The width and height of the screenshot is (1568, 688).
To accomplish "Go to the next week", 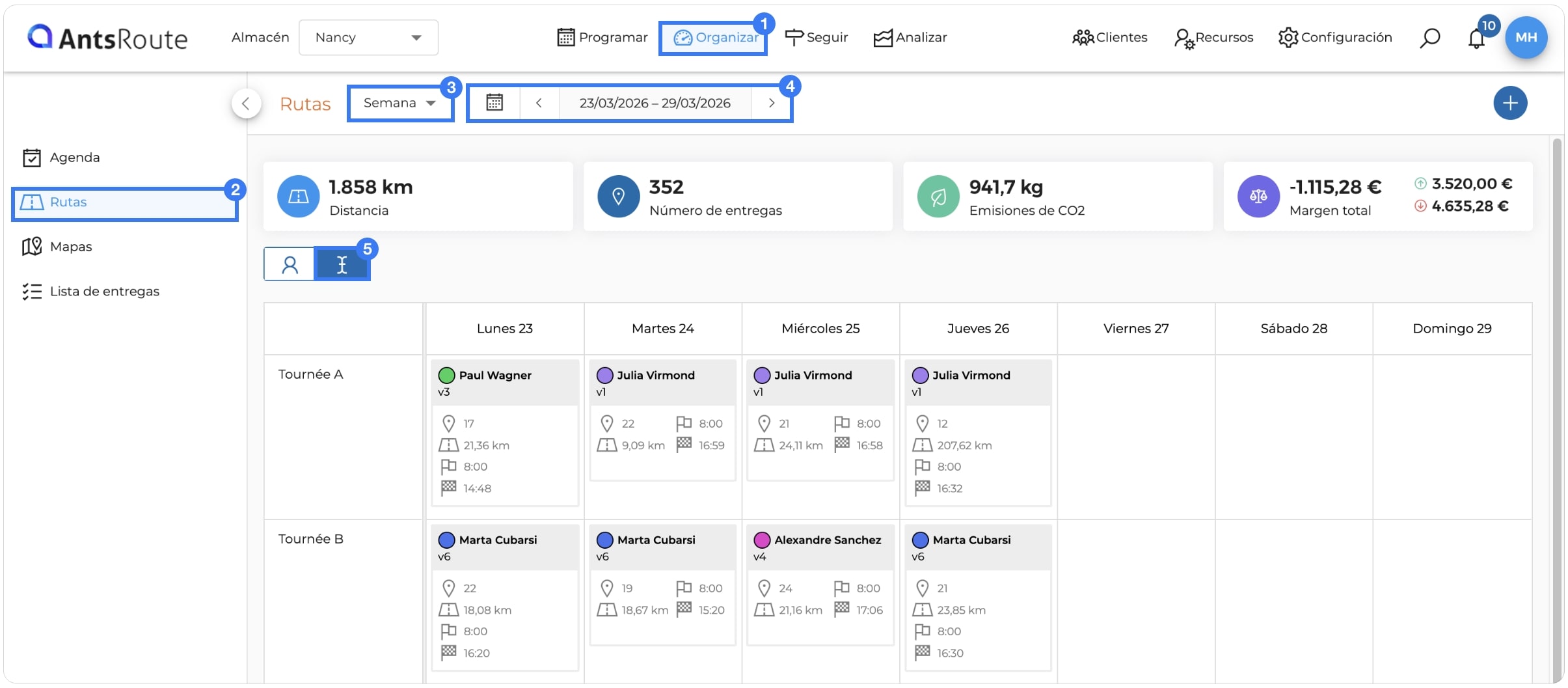I will 771,103.
